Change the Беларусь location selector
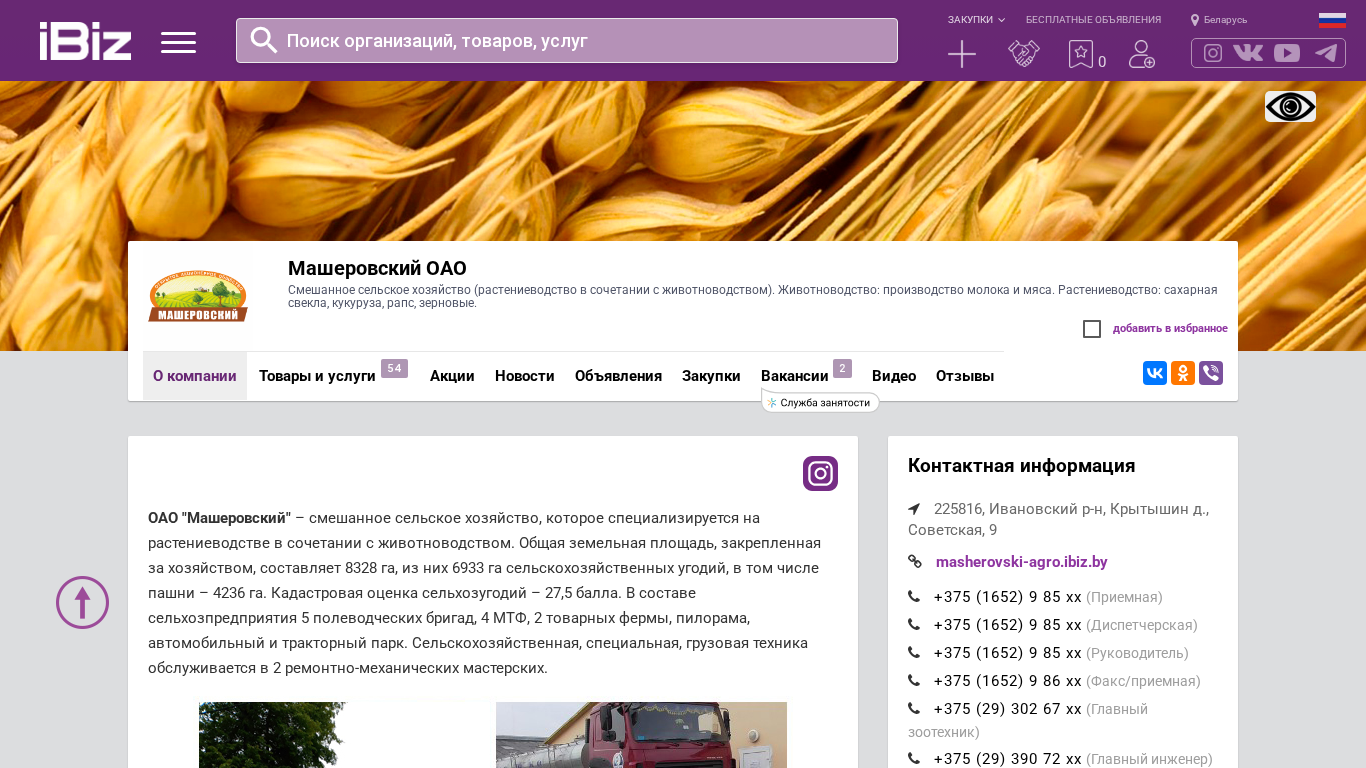 1219,20
